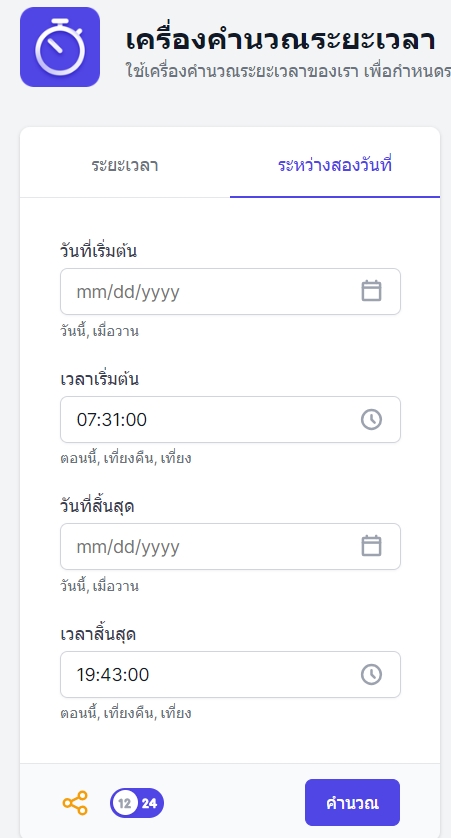Click the วันนี้ shortcut under start date

tap(74, 331)
